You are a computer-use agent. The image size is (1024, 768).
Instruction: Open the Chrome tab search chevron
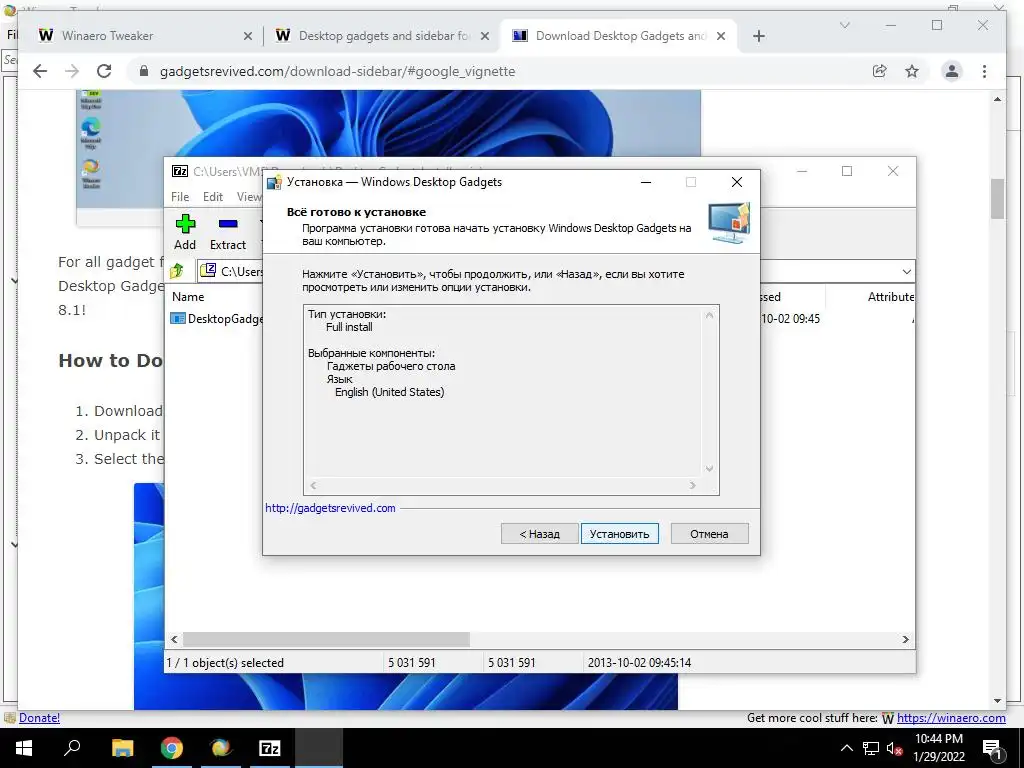pos(844,25)
